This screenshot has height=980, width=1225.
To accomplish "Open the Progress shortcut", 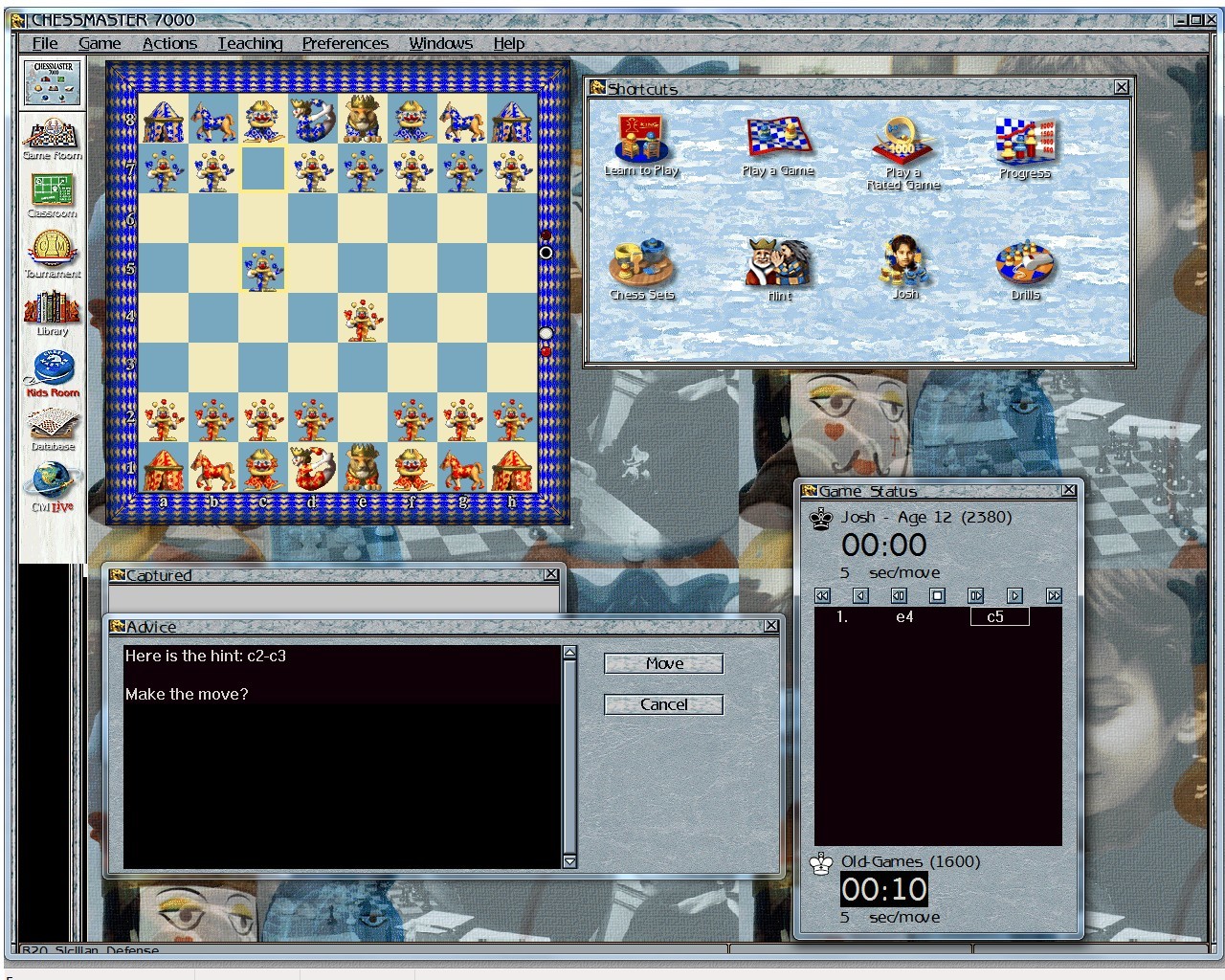I will point(1024,148).
